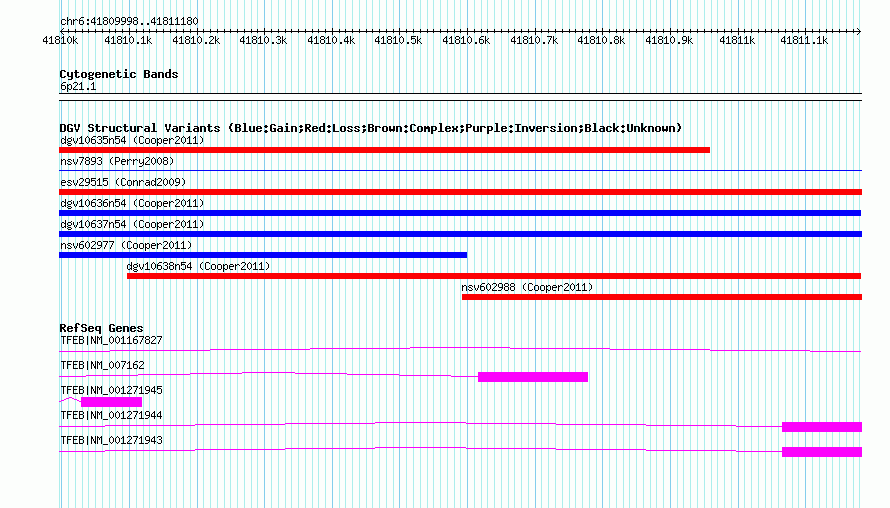Click the TFEB|NM_007162 transcript label
Viewport: 890px width, 508px height.
tap(102, 366)
